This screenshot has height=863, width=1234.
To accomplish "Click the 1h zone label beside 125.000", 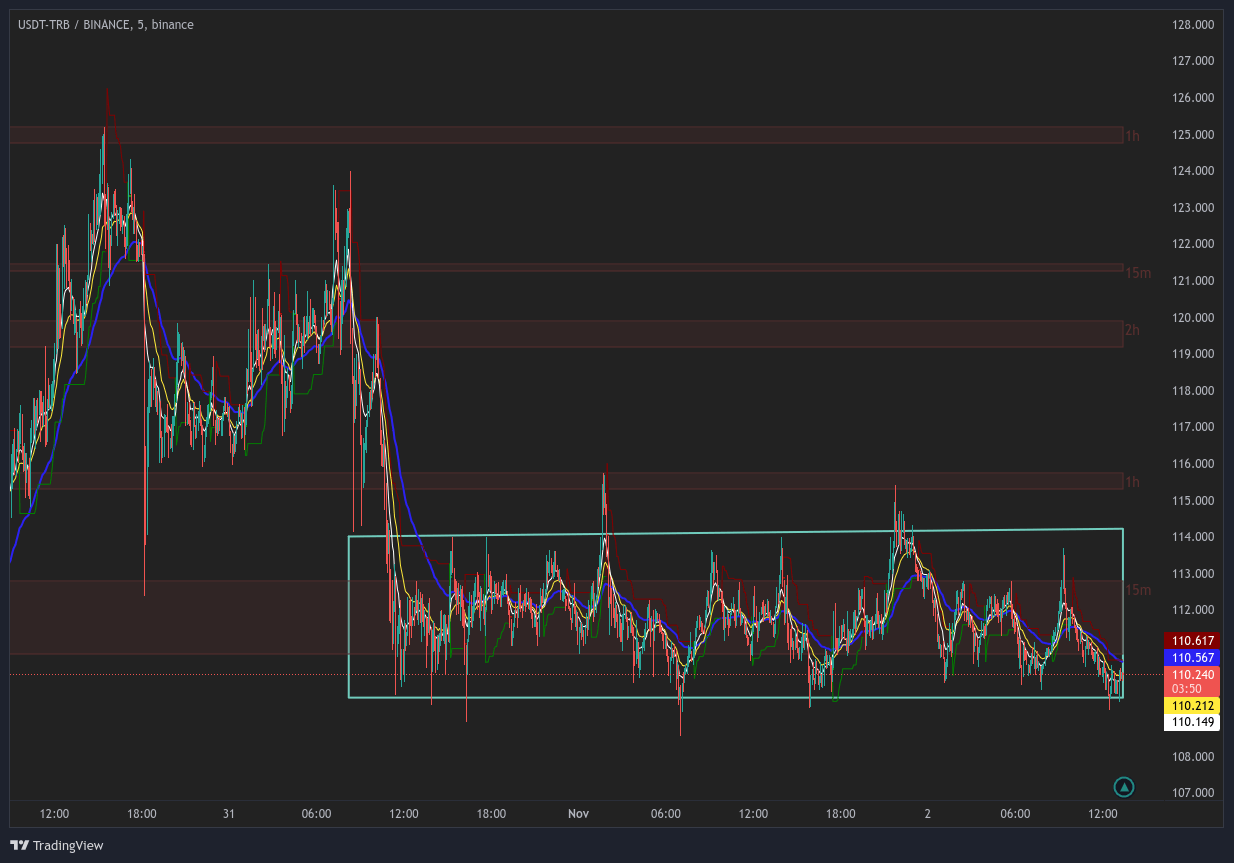I will coord(1132,135).
